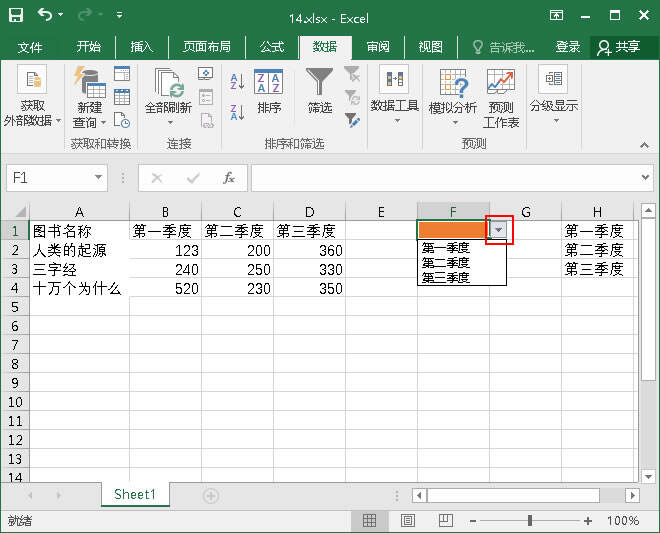Select Normal view in status bar
This screenshot has width=660, height=533.
click(369, 521)
